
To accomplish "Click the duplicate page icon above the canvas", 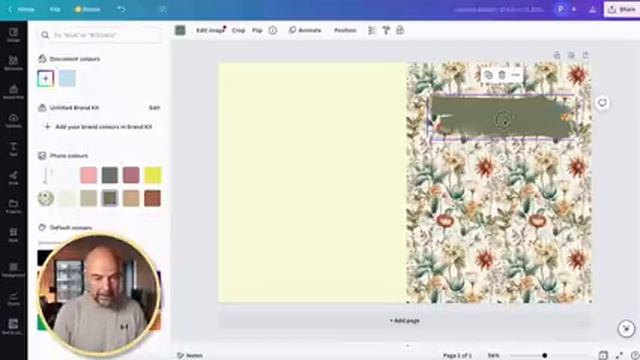I will (x=571, y=55).
